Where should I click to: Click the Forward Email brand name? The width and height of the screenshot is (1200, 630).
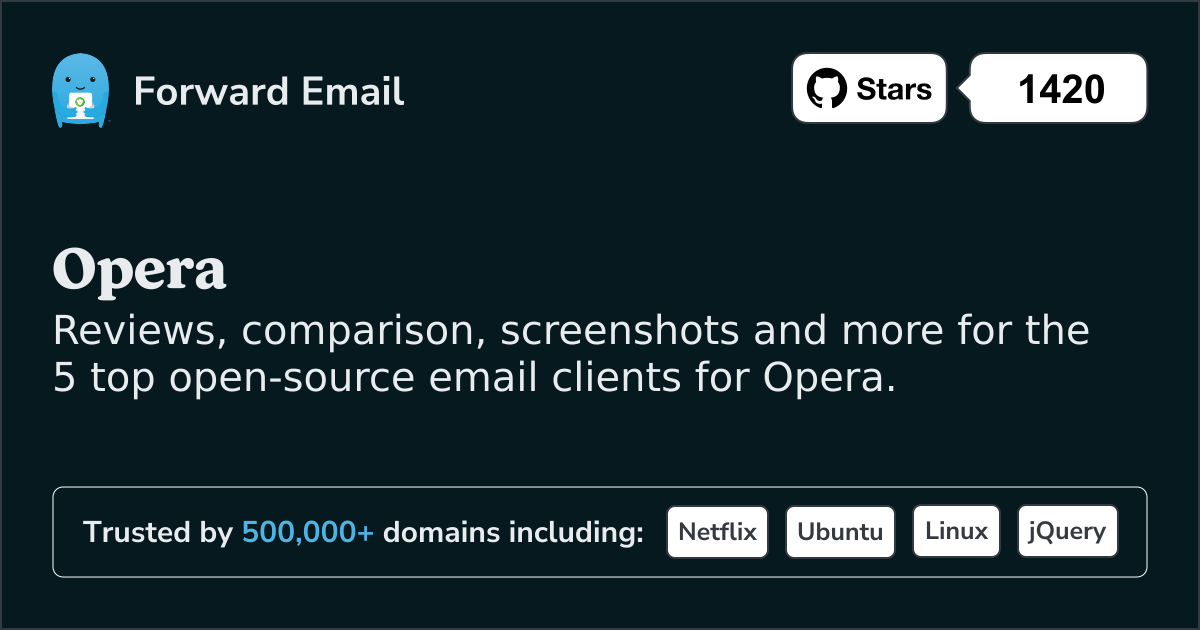(x=268, y=92)
